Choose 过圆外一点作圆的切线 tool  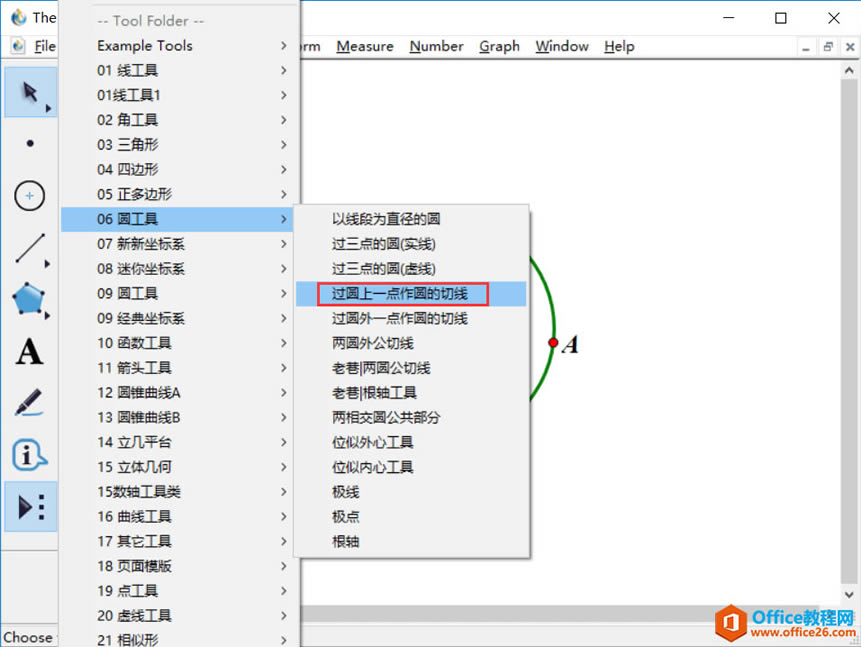(x=411, y=318)
